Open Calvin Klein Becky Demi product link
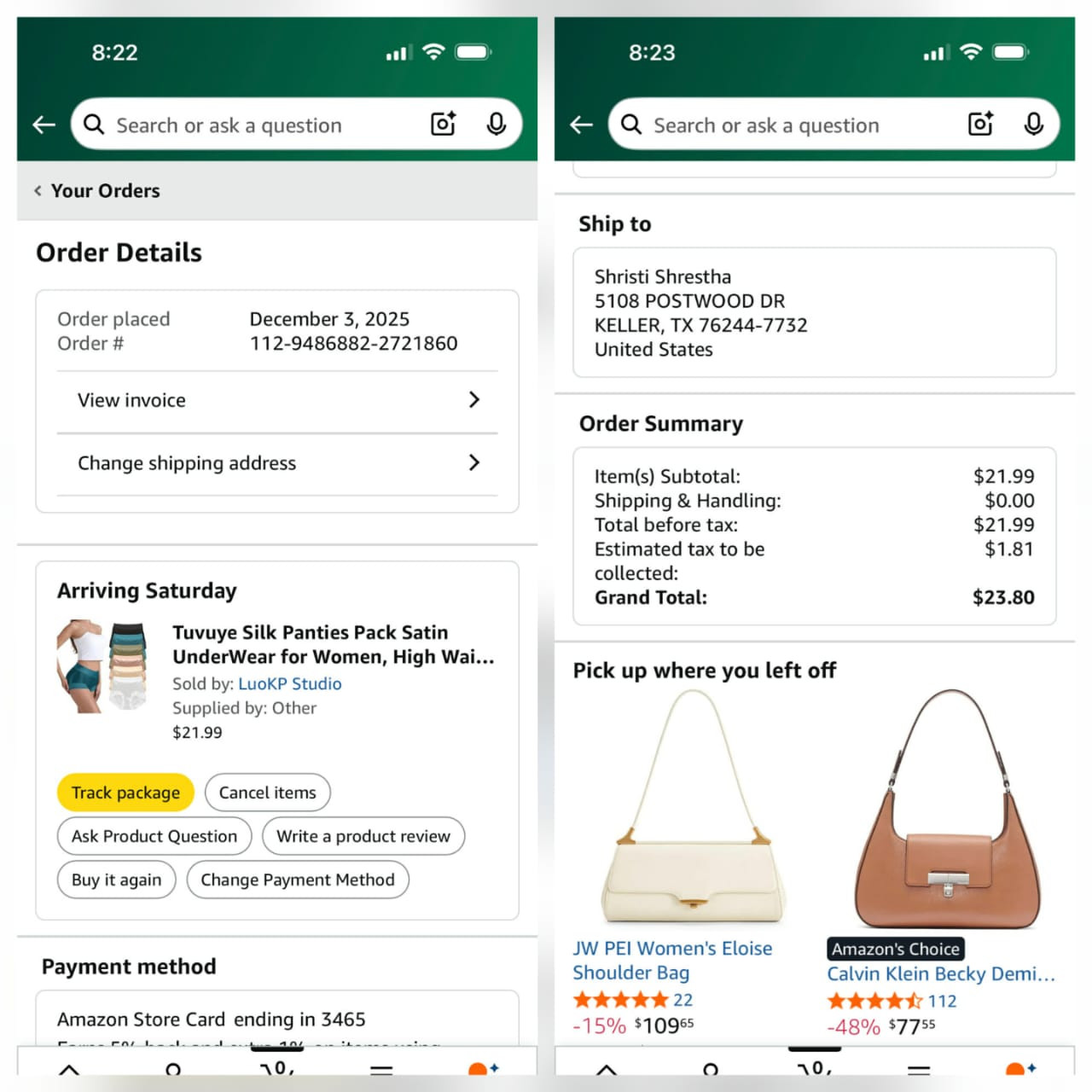1092x1092 pixels. (941, 974)
